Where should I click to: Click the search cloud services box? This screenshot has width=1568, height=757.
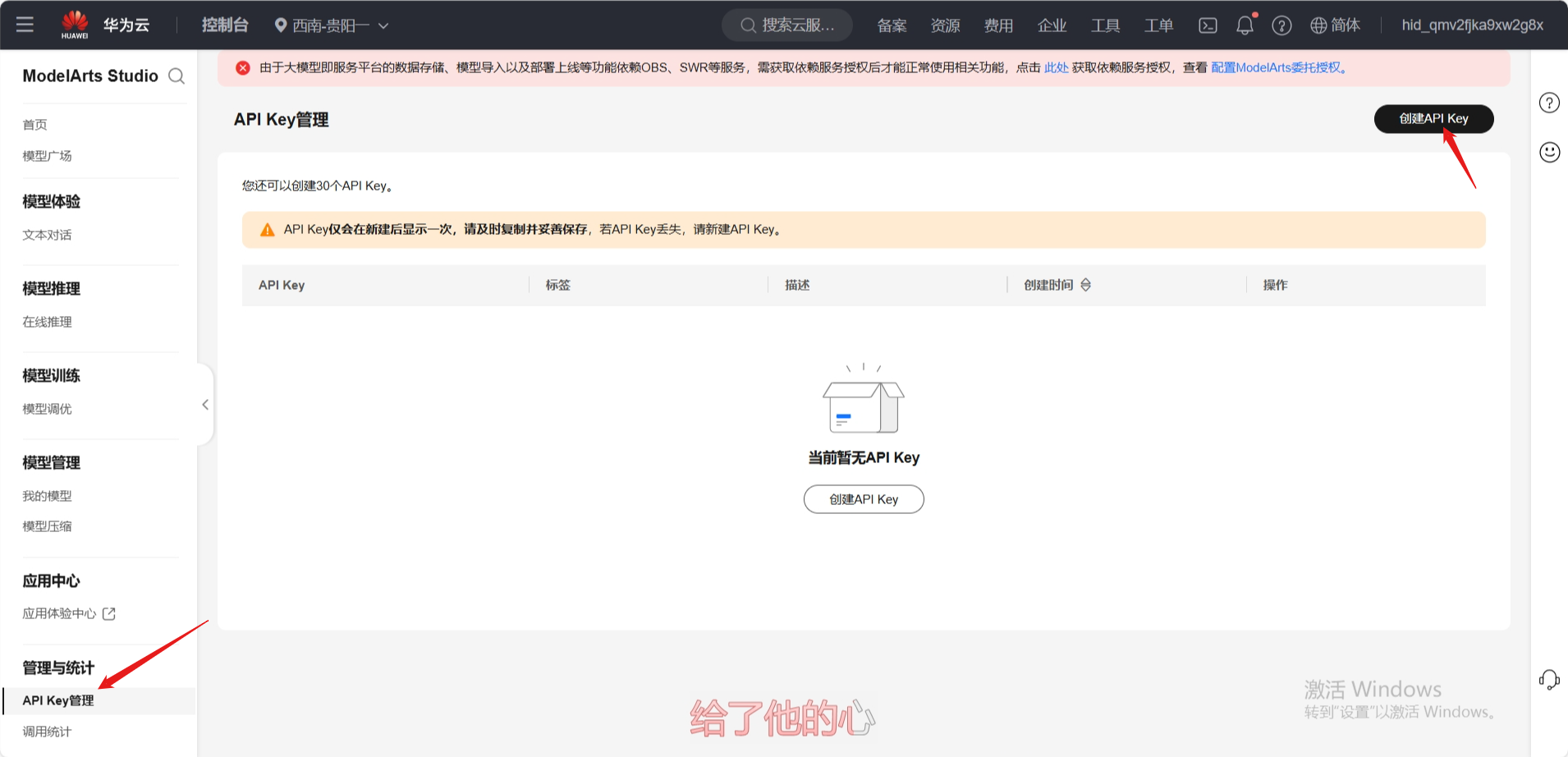(x=787, y=25)
